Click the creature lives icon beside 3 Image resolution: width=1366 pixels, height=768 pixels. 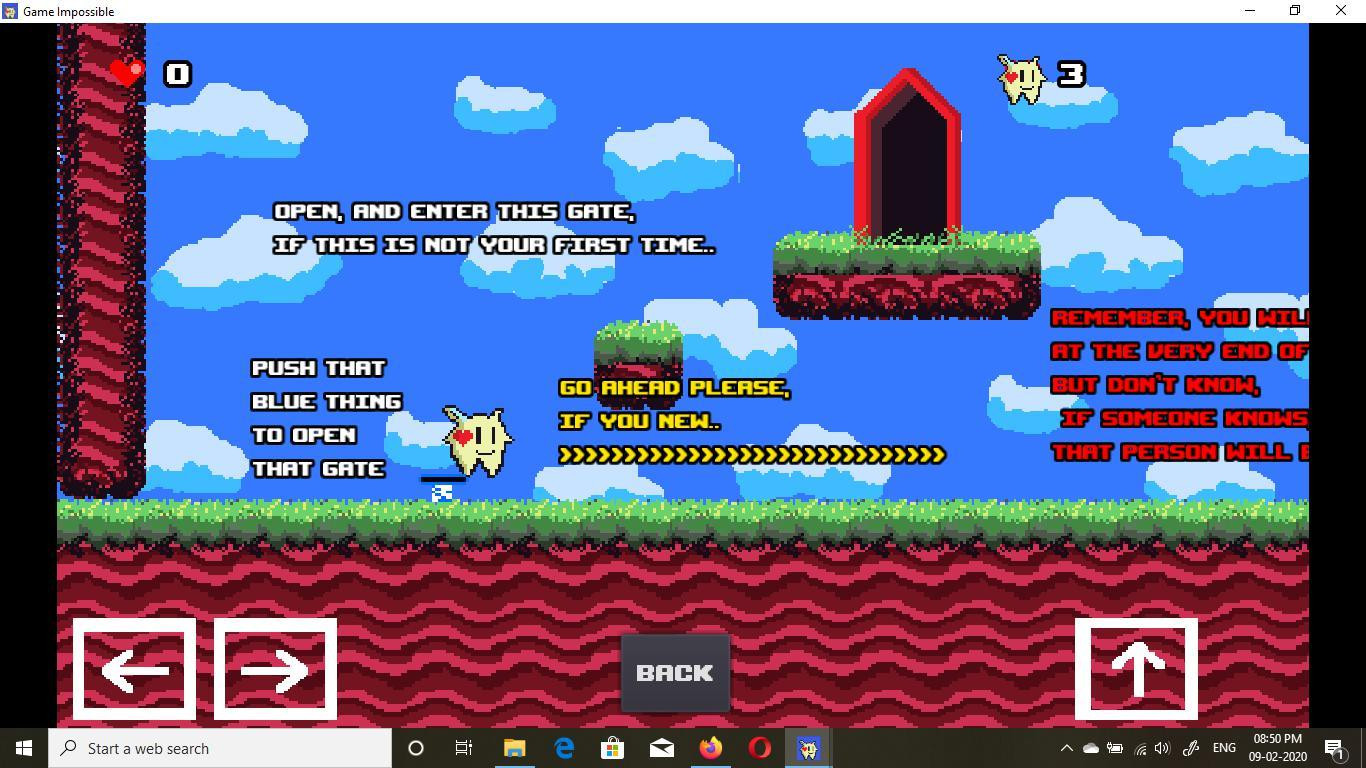pyautogui.click(x=1021, y=79)
